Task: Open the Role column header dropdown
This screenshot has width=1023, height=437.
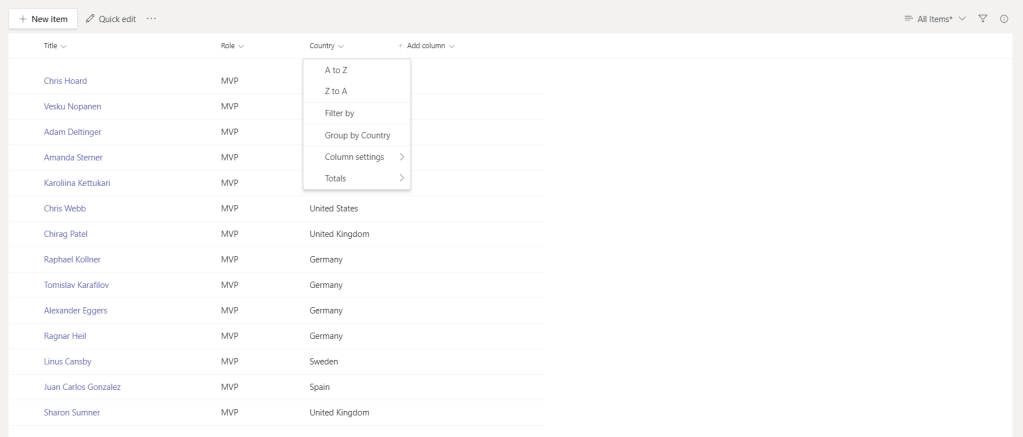Action: (x=232, y=46)
